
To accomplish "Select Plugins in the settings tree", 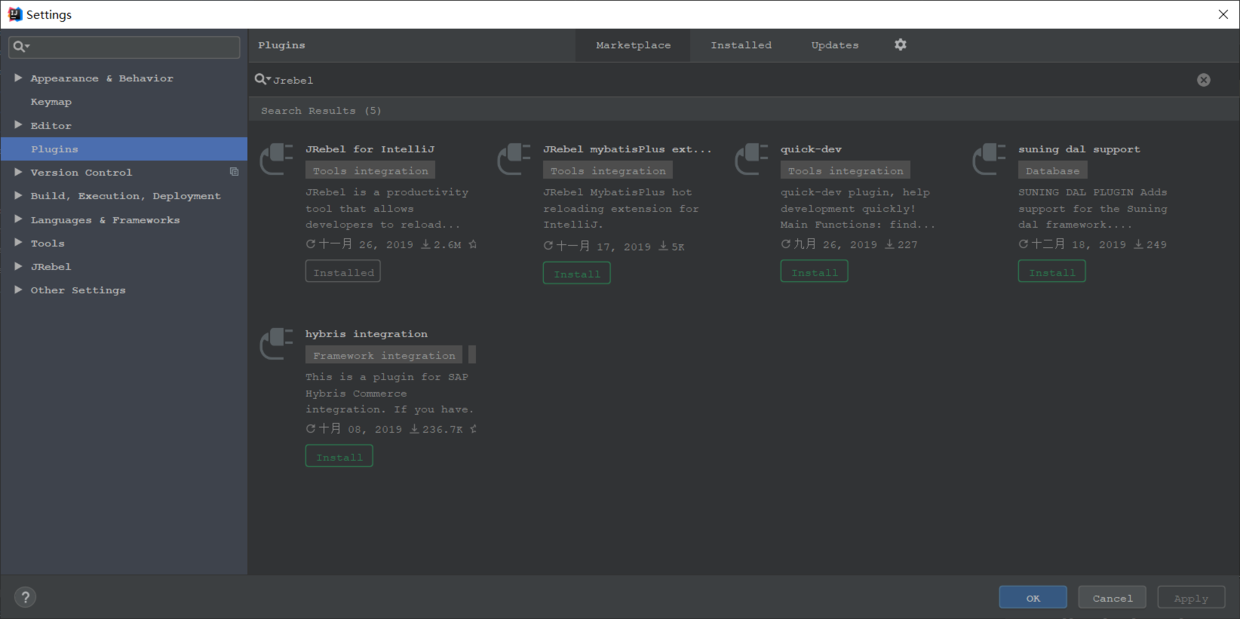I will [124, 149].
